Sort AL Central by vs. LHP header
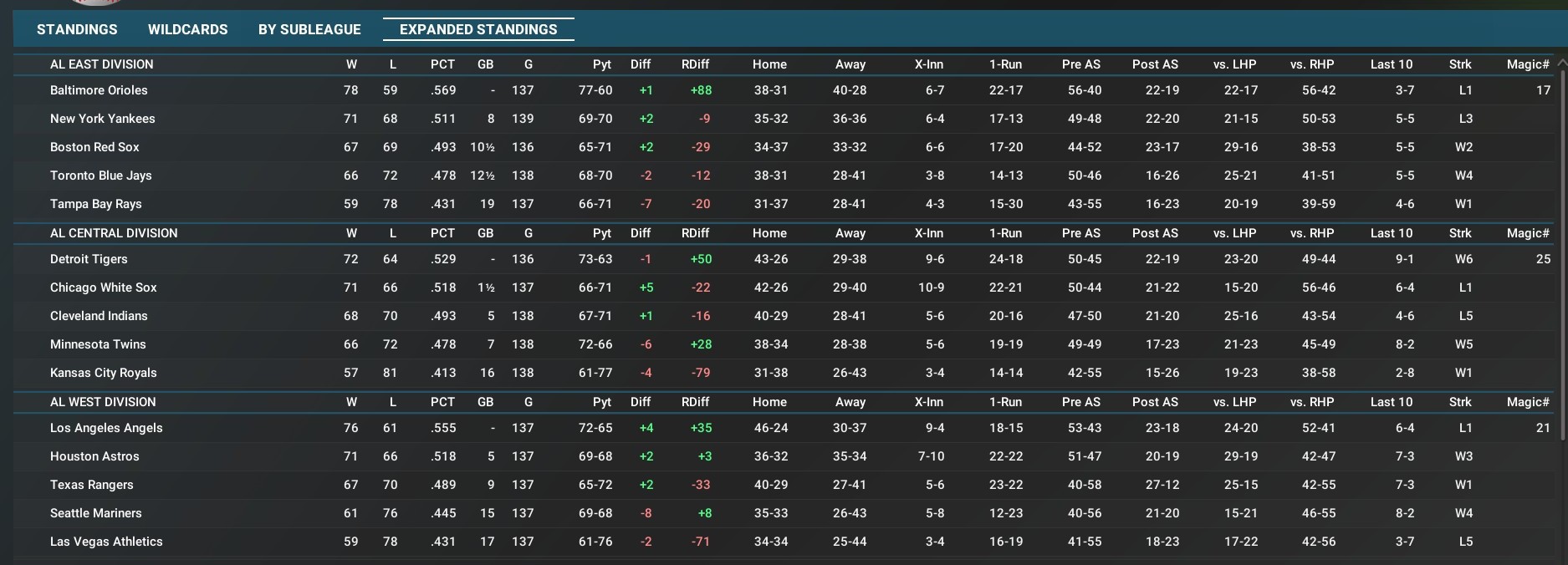Viewport: 1568px width, 565px height. click(x=1234, y=233)
